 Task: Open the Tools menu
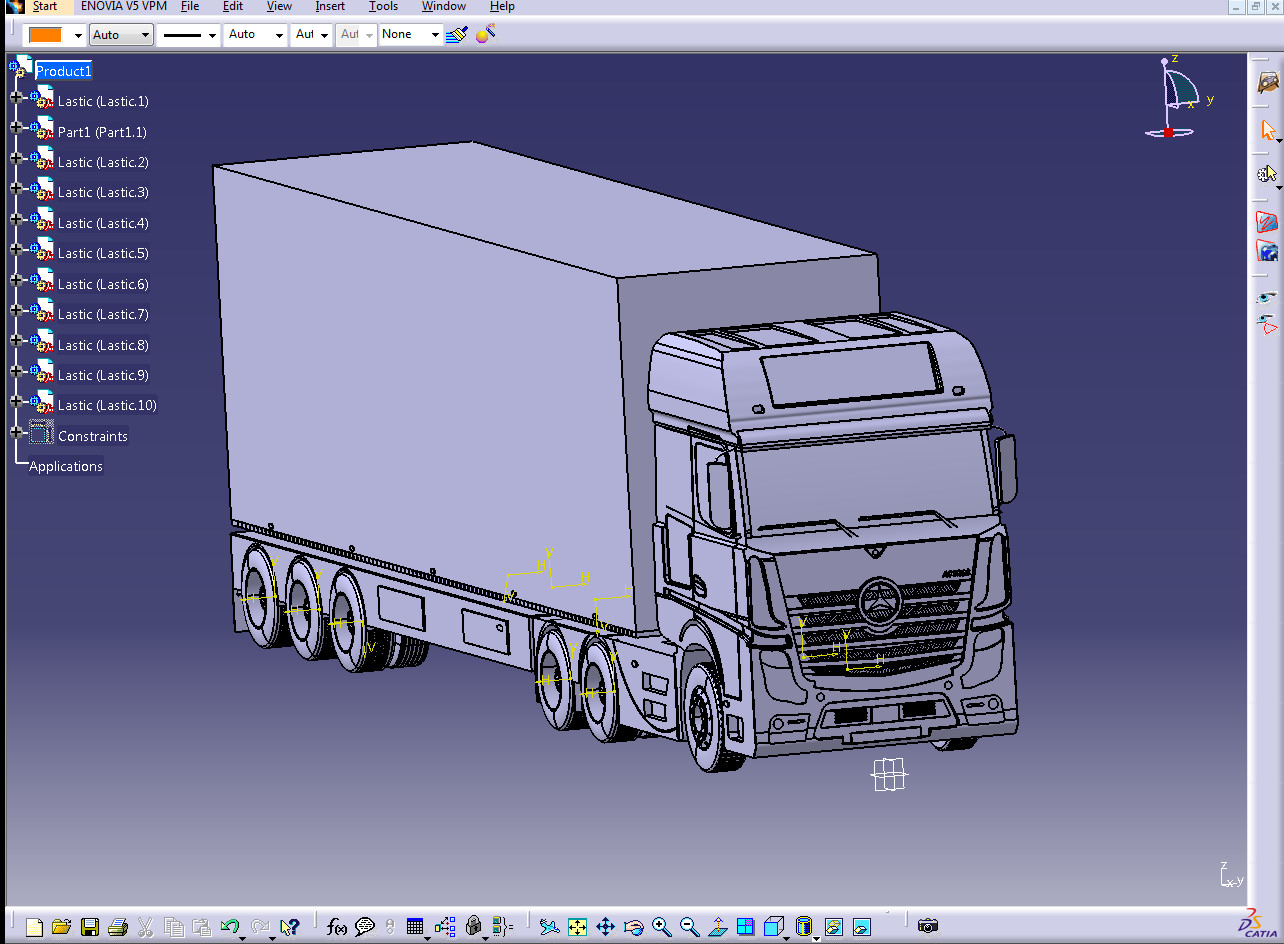tap(383, 6)
